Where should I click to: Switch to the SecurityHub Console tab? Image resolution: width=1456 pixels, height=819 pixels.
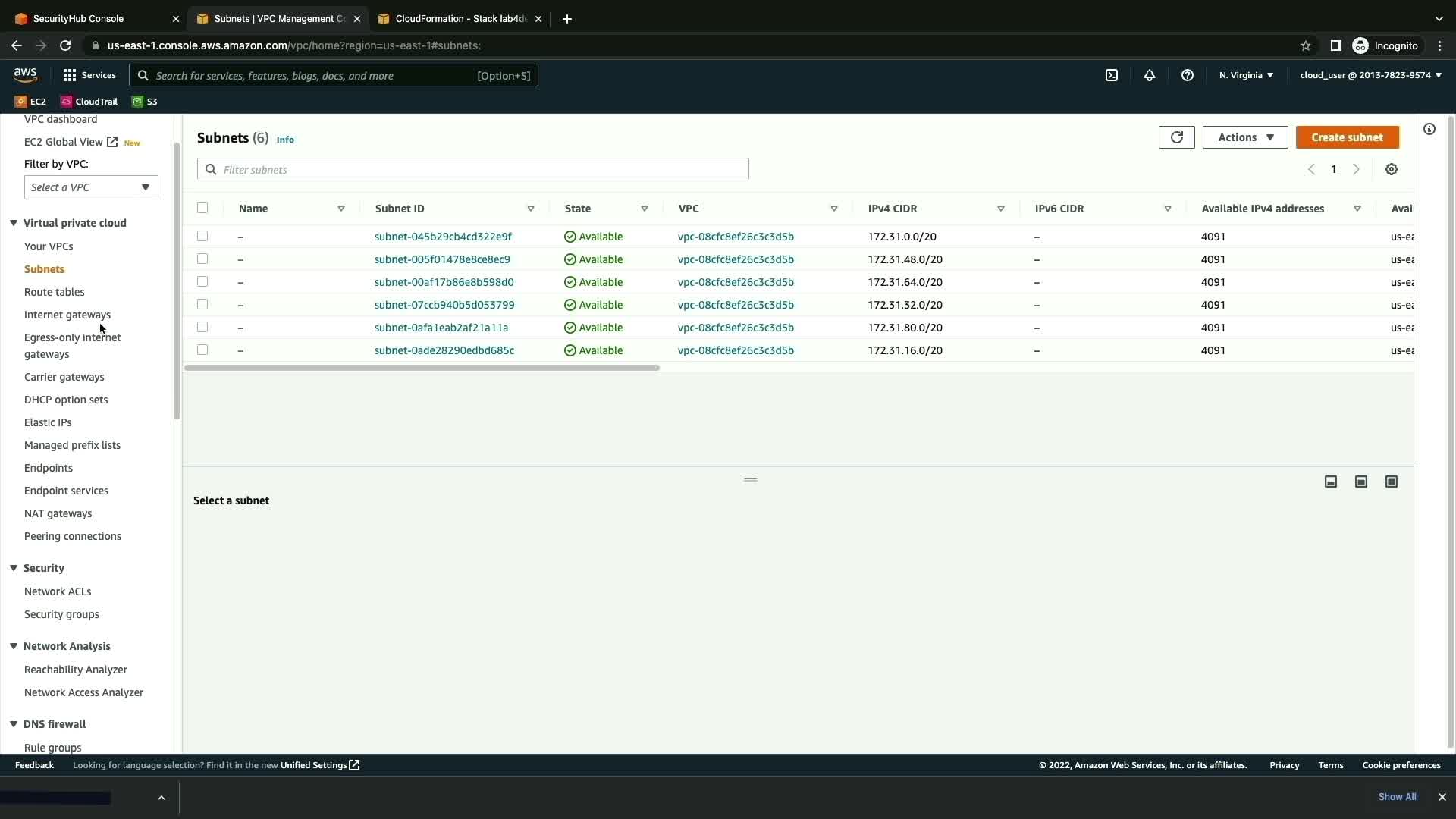[x=91, y=18]
